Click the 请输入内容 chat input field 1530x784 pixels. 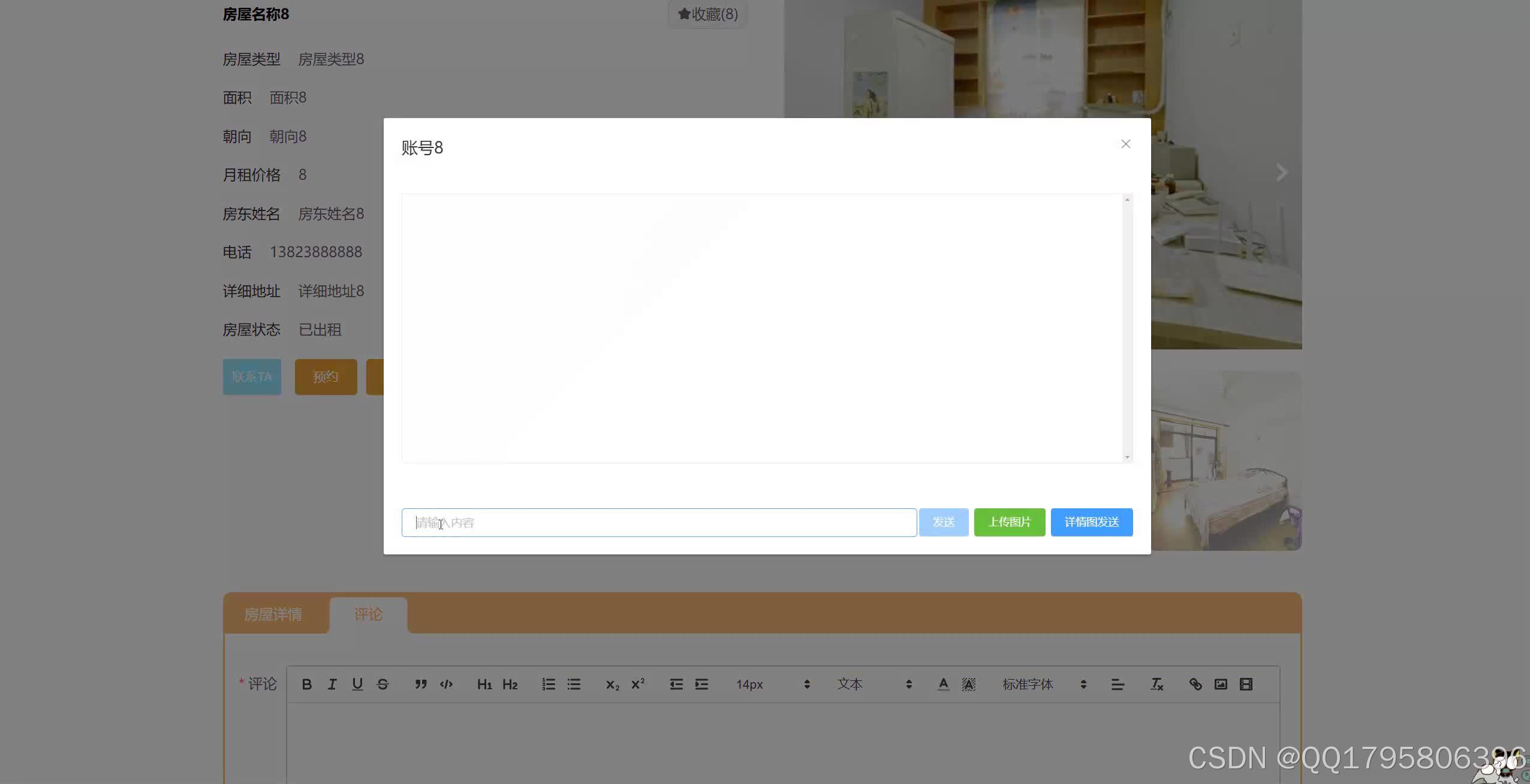point(658,522)
